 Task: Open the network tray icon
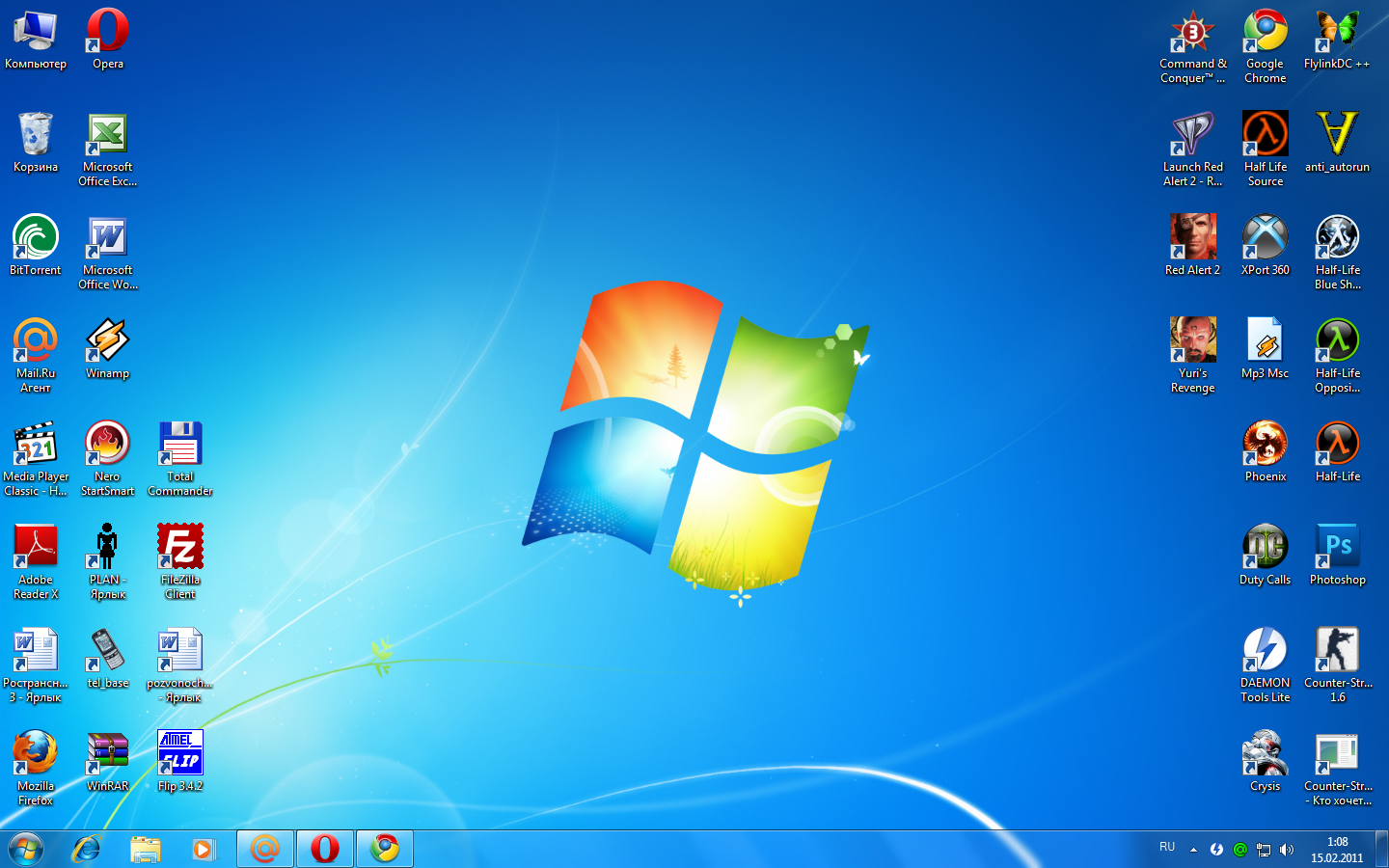pyautogui.click(x=1264, y=850)
